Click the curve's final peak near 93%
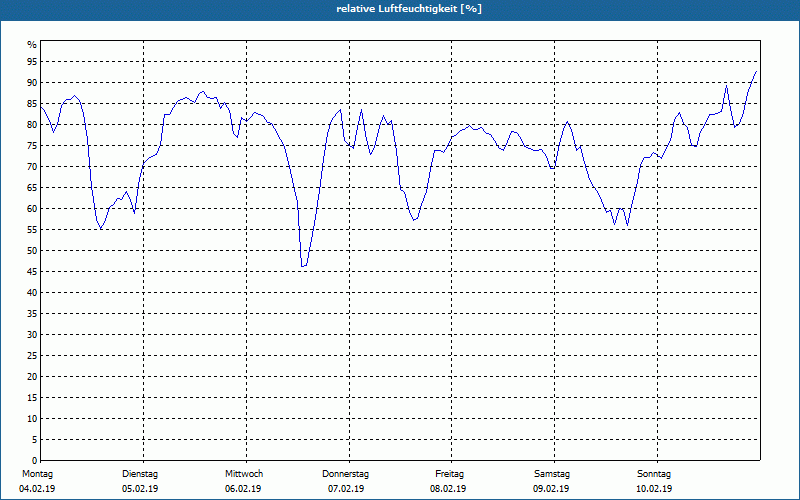 tap(756, 72)
